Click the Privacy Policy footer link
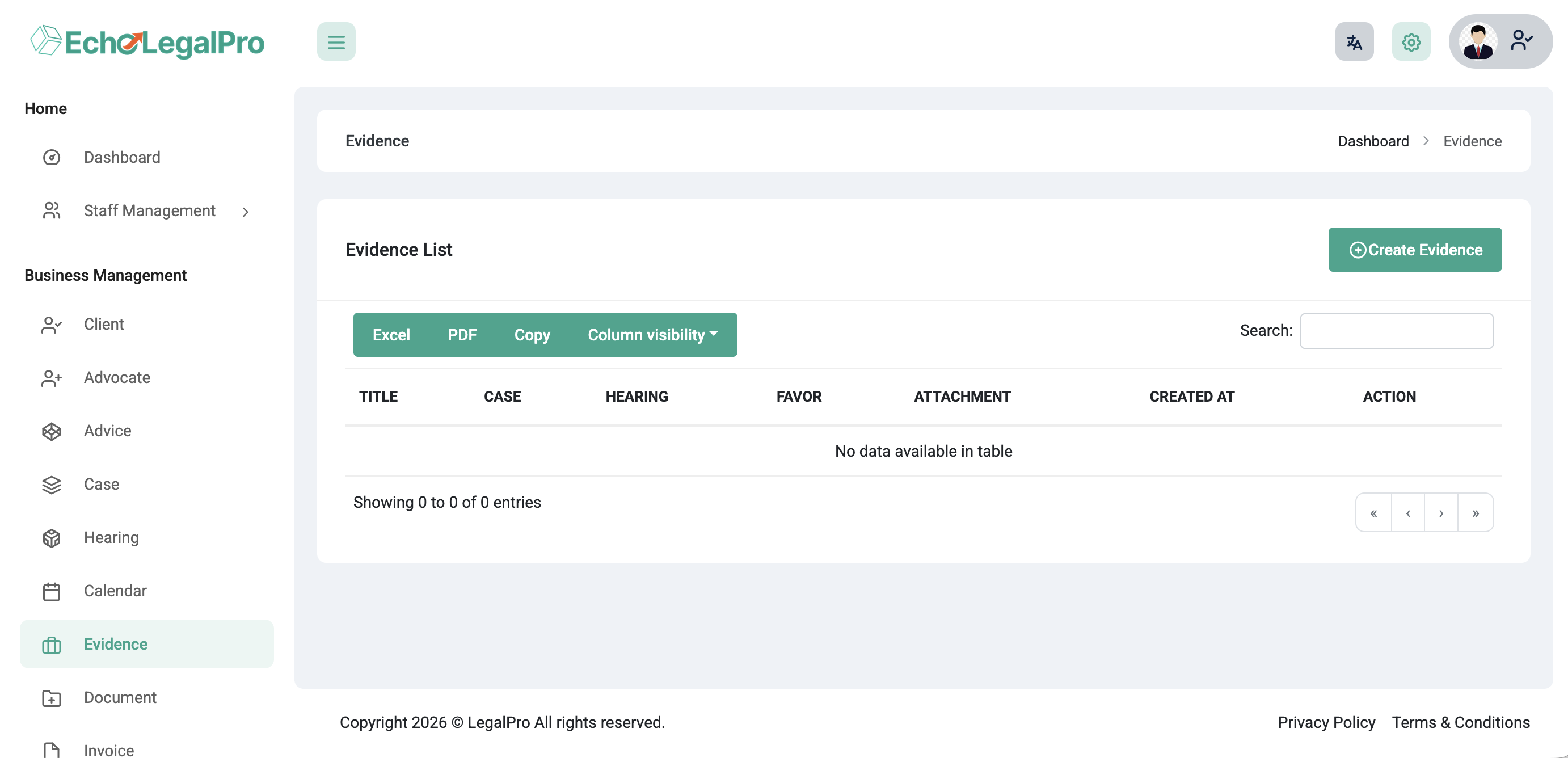1568x758 pixels. [x=1326, y=722]
